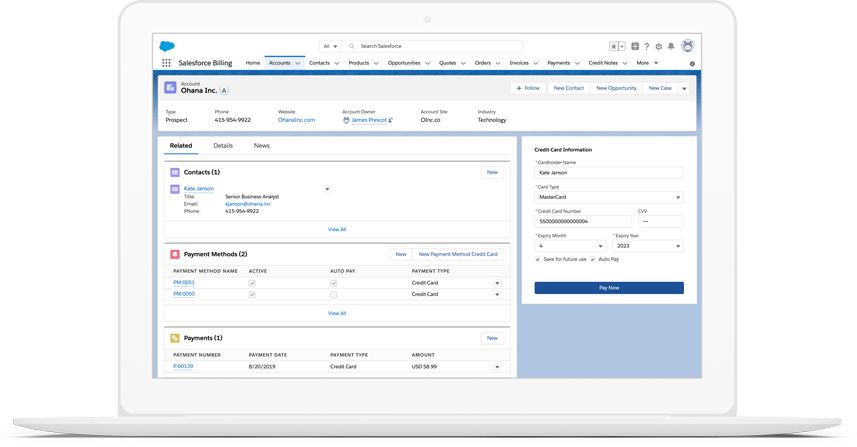This screenshot has height=447, width=857.
Task: Toggle Active checkbox for PM-0051
Action: [252, 283]
